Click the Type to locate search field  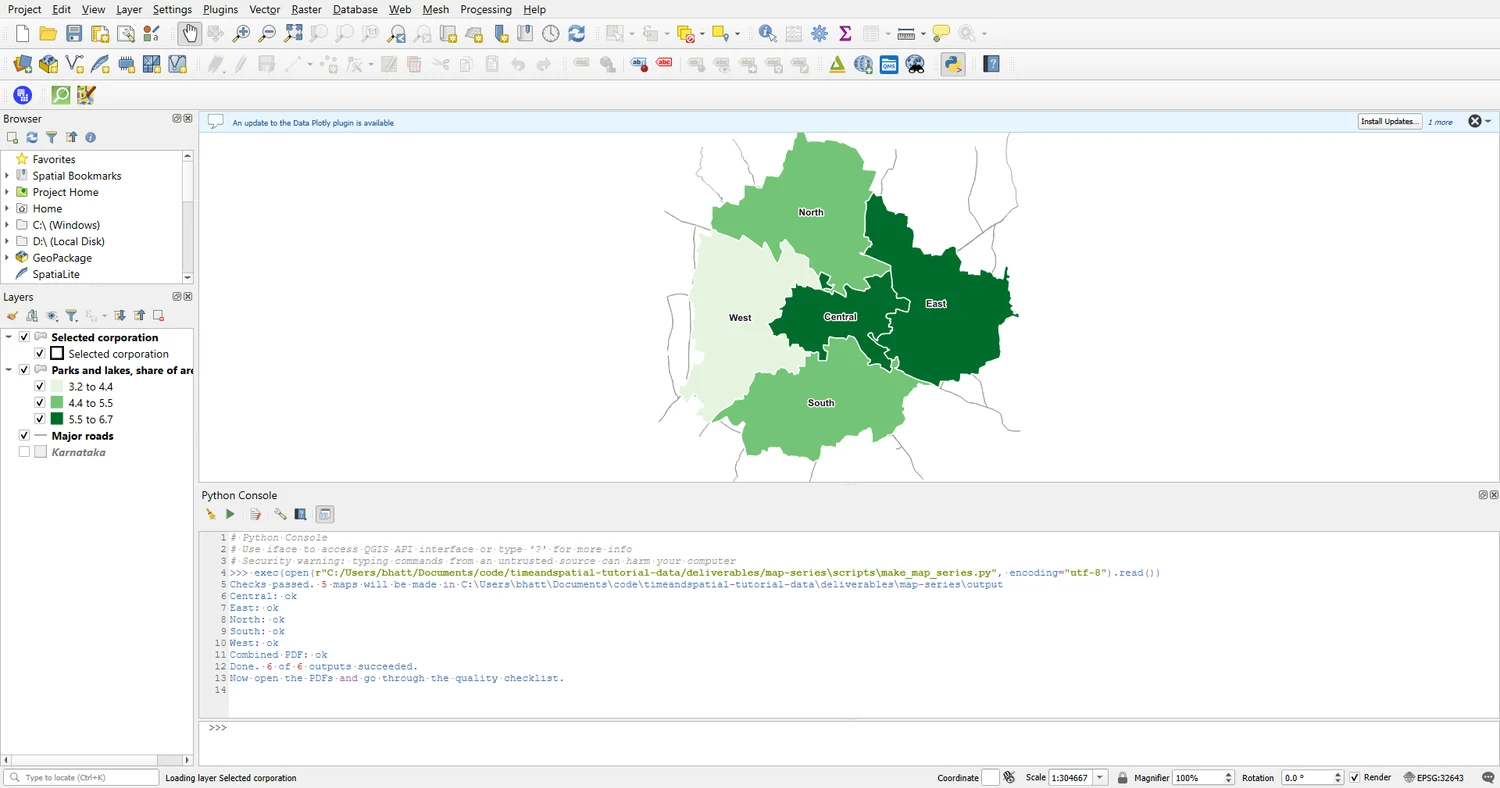pyautogui.click(x=82, y=777)
